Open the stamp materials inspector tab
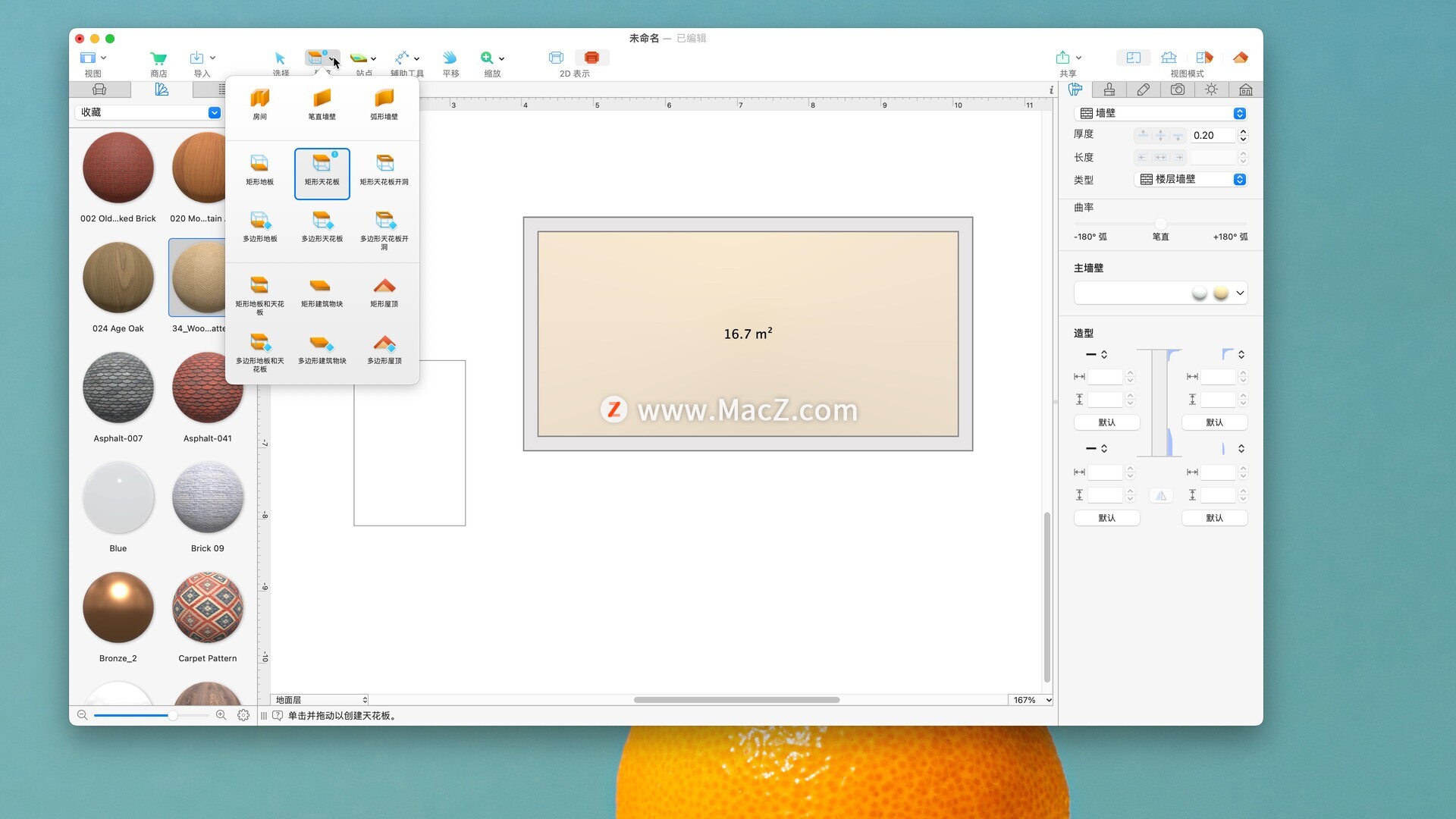The image size is (1456, 819). click(x=1109, y=89)
